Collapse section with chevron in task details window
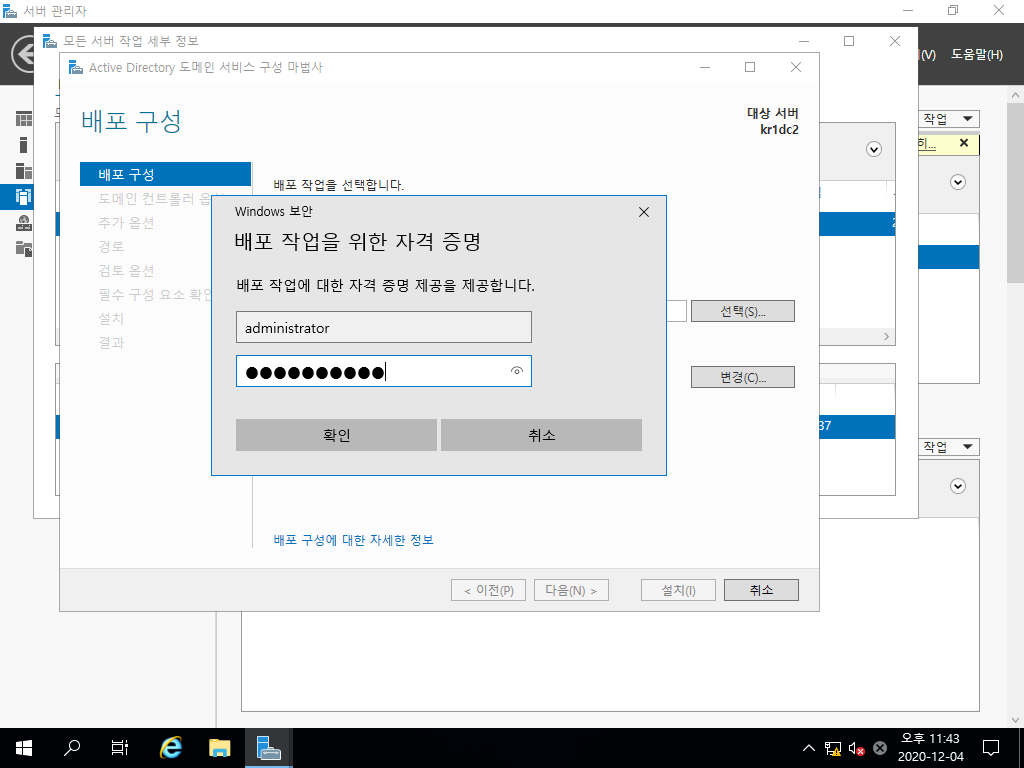Viewport: 1024px width, 768px height. [x=874, y=150]
